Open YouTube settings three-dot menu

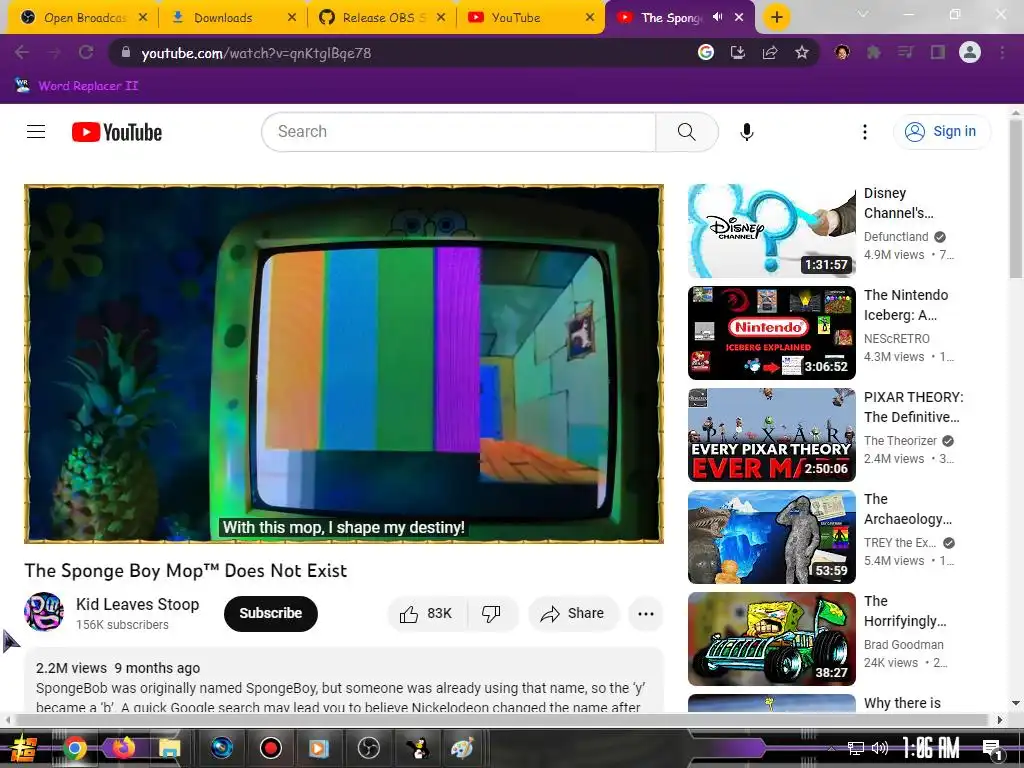(865, 132)
